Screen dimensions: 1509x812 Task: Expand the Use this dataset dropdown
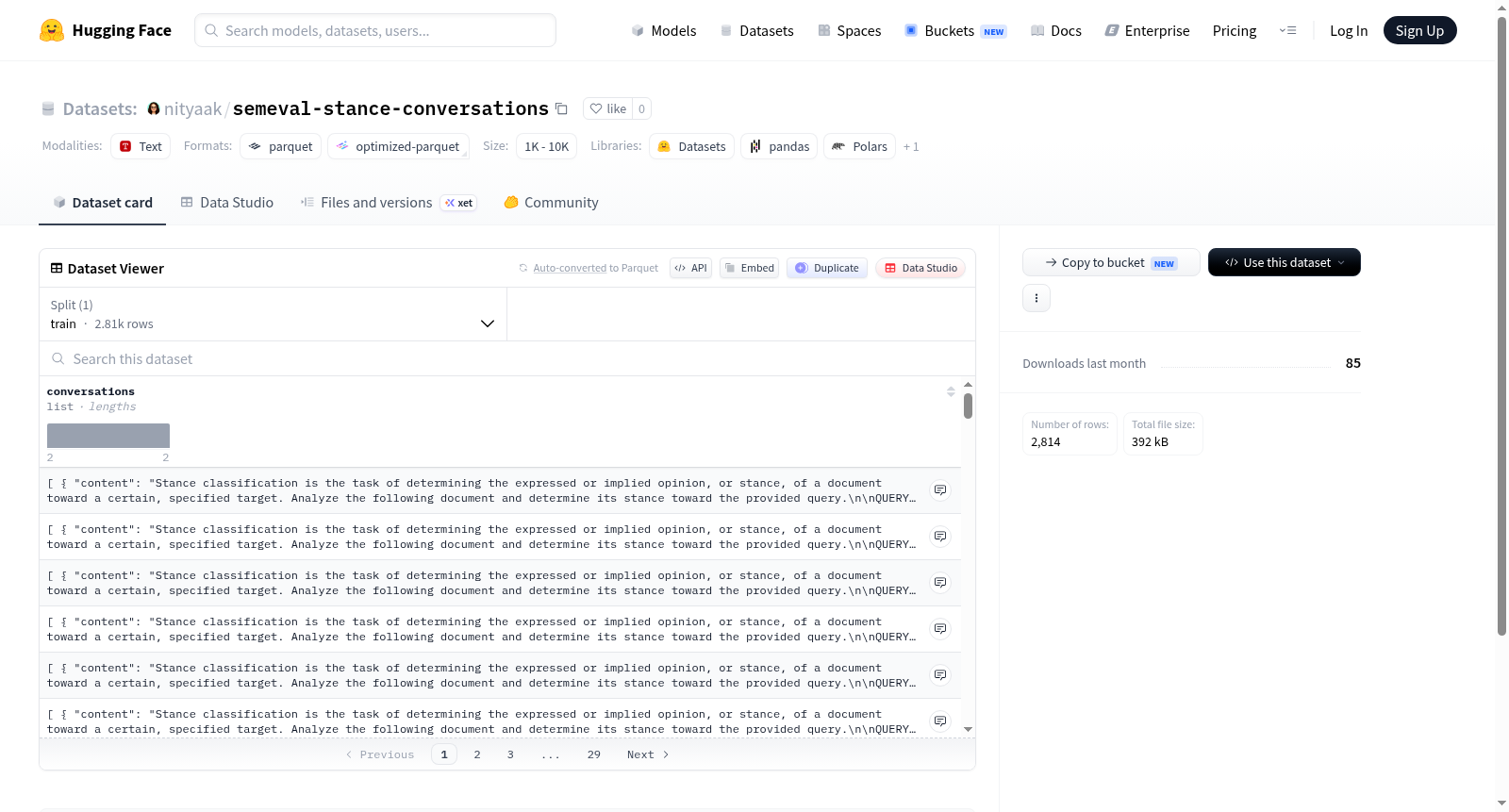pyautogui.click(x=1285, y=262)
